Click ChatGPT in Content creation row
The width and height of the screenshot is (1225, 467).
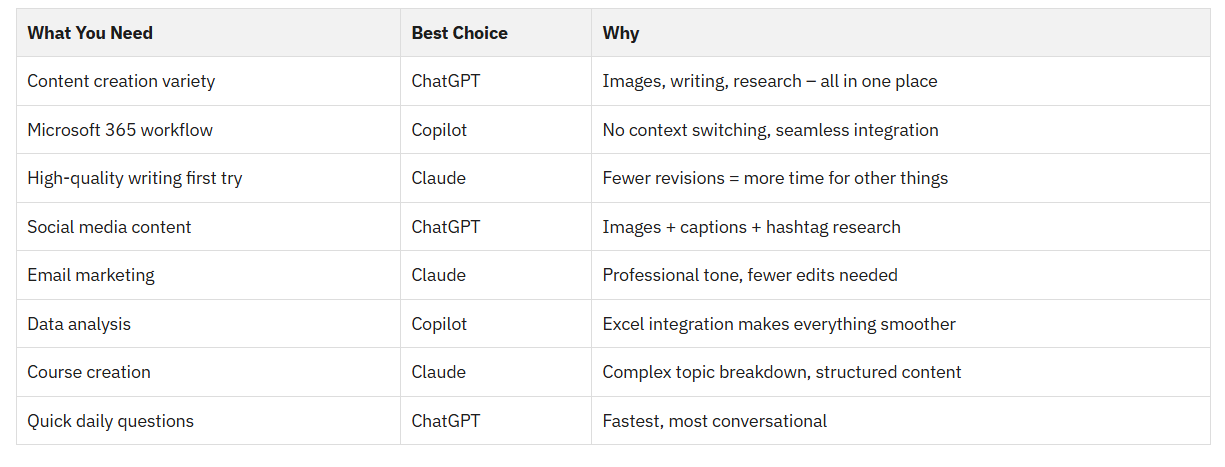point(446,81)
